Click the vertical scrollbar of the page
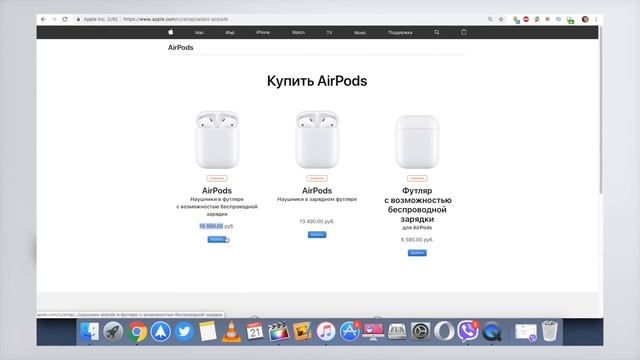The width and height of the screenshot is (640, 360). [600, 110]
